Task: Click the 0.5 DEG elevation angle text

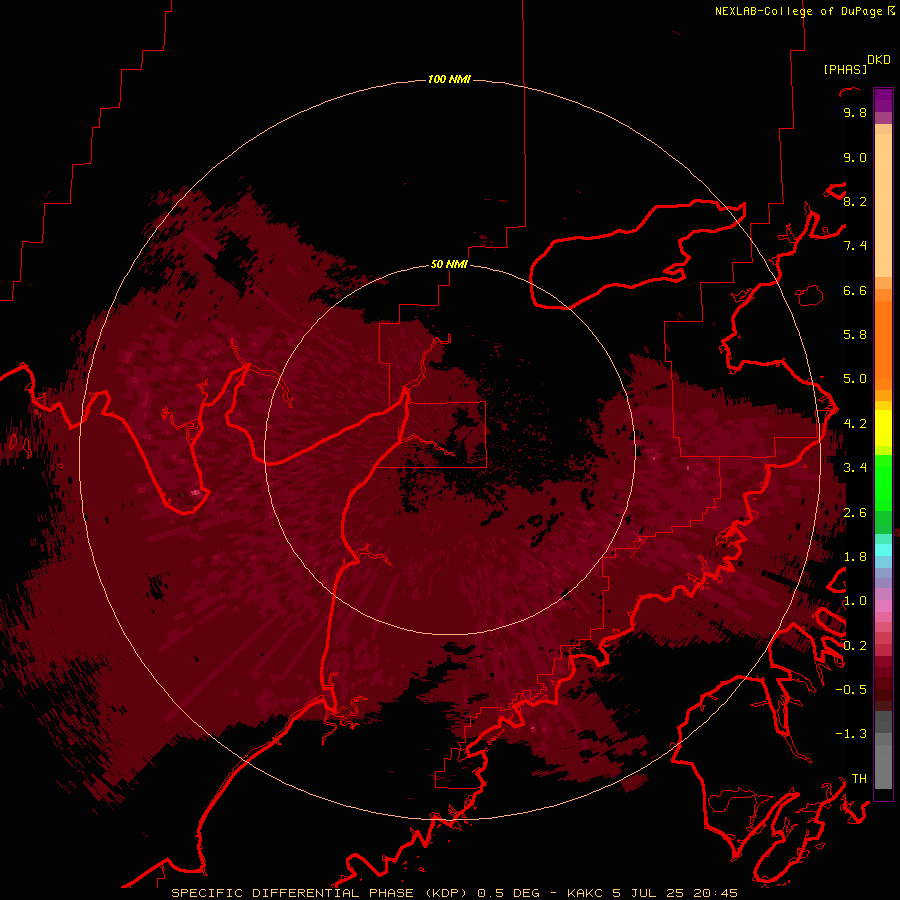Action: [509, 893]
